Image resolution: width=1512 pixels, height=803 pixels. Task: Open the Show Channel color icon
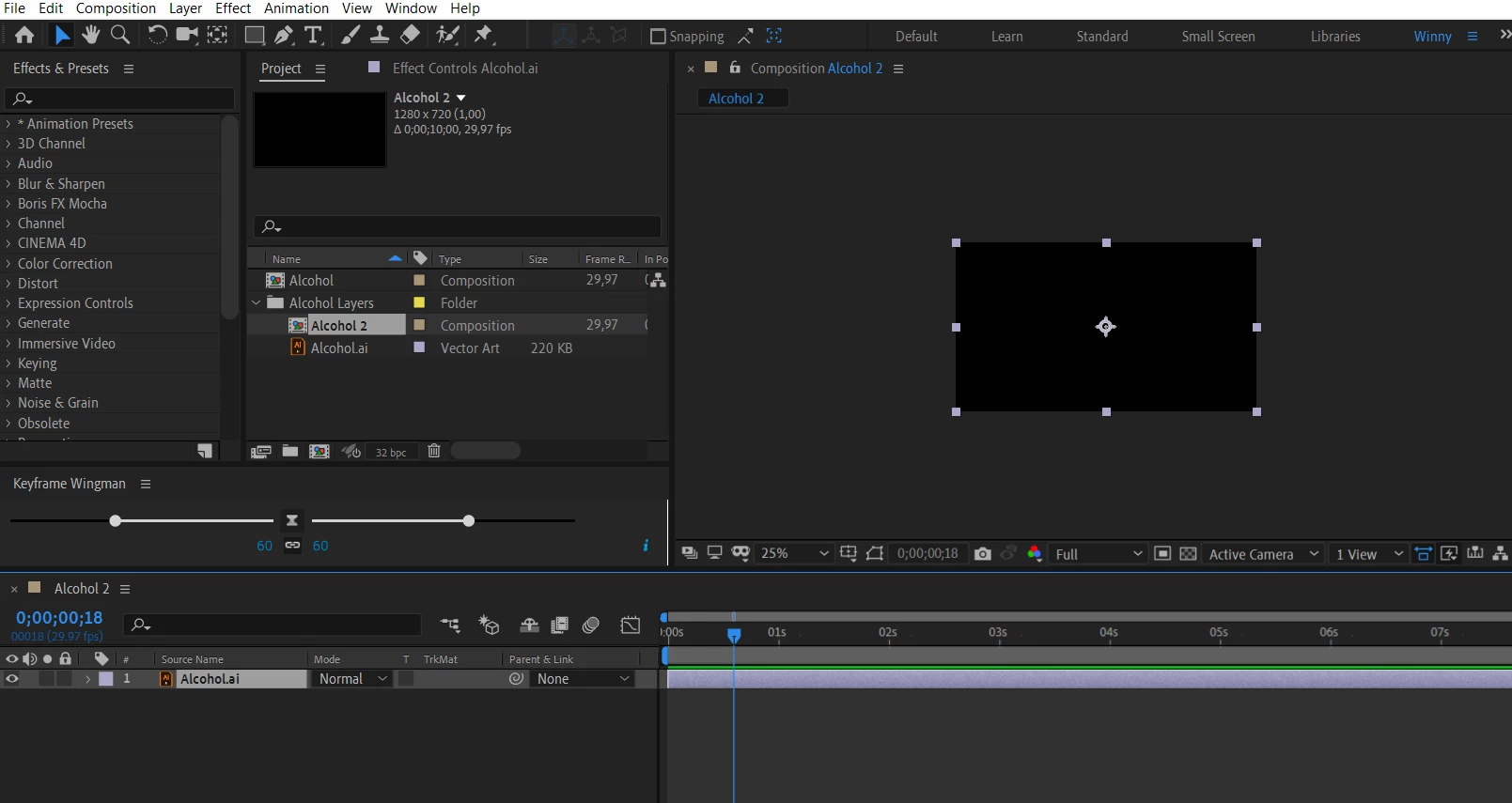[1035, 554]
